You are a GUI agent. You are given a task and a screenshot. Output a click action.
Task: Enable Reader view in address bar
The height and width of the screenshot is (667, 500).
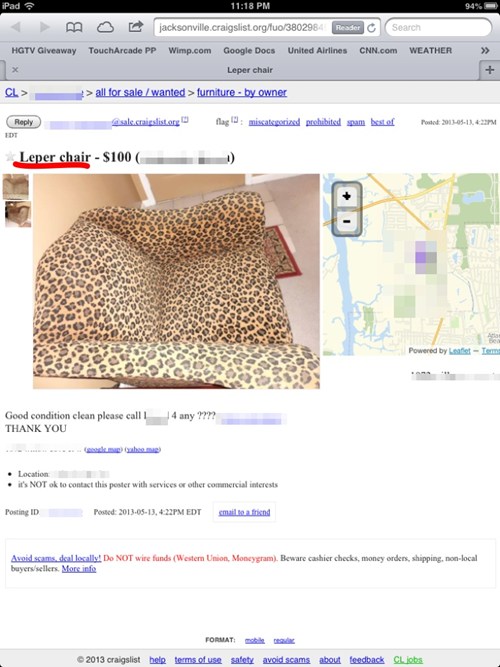pos(348,28)
